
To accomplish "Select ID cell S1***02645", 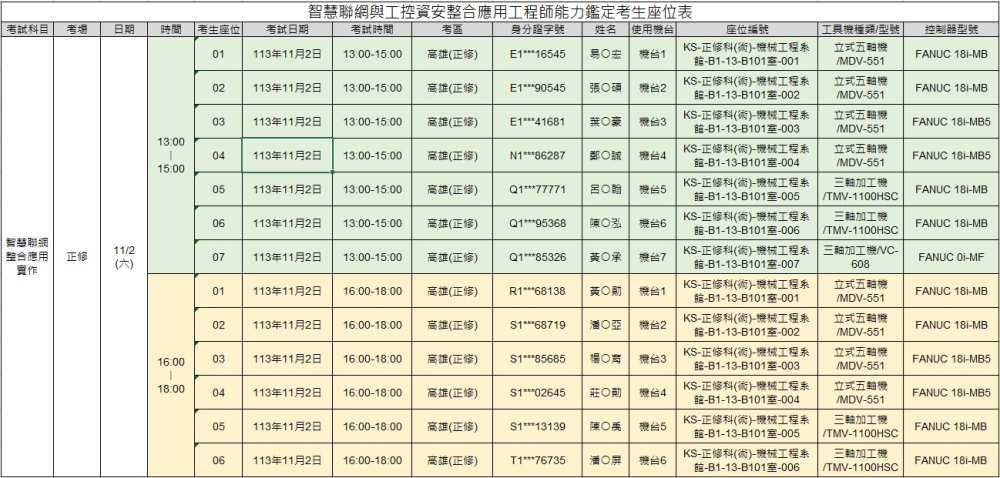I will tap(538, 392).
